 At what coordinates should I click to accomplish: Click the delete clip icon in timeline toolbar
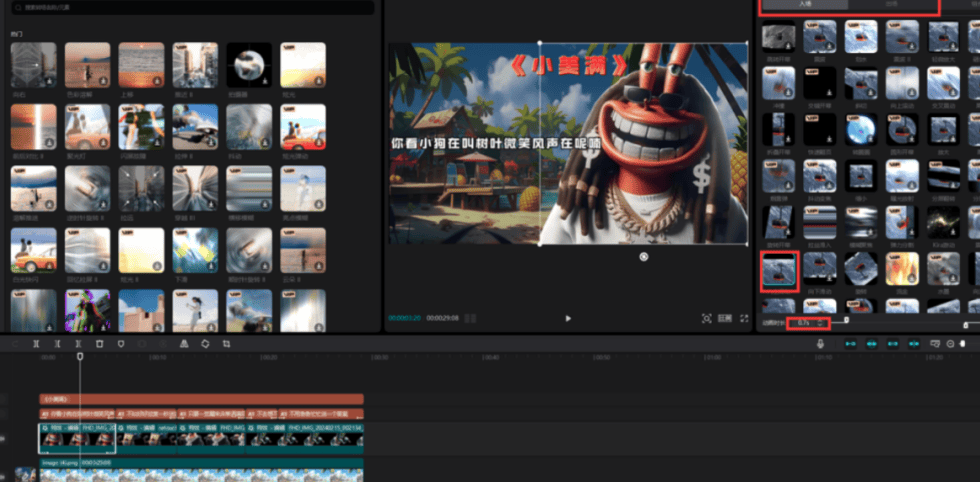(100, 344)
